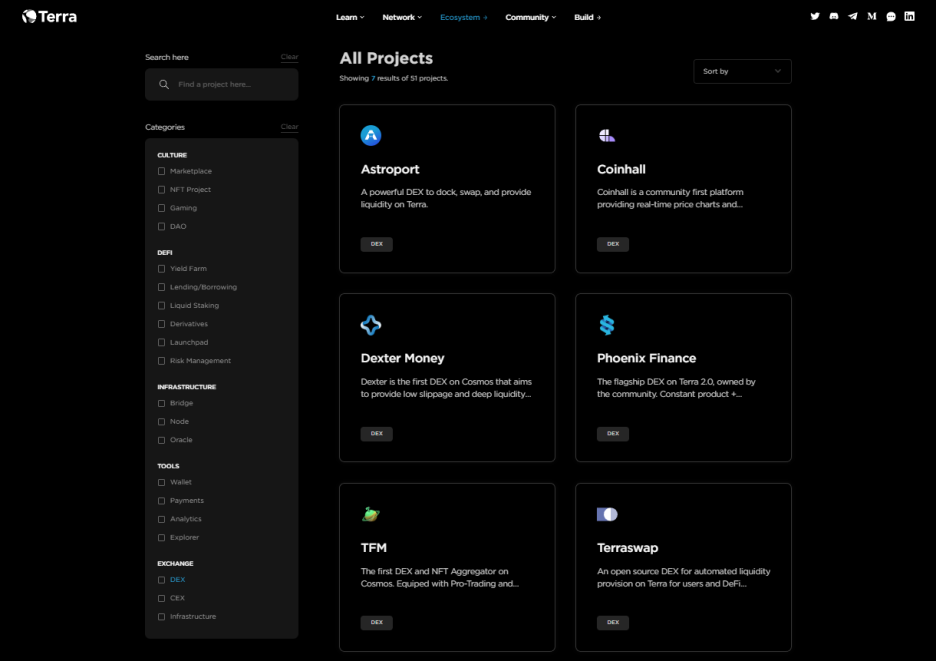Click the All Projects heading
This screenshot has height=661, width=936.
point(386,58)
